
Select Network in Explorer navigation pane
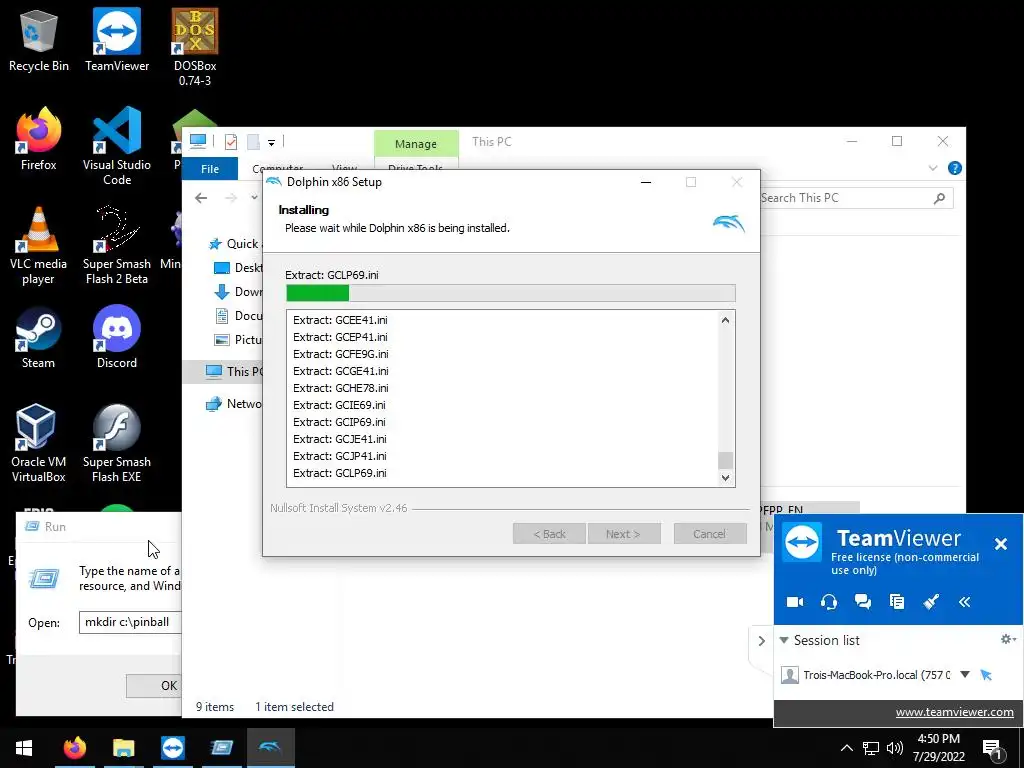point(235,404)
